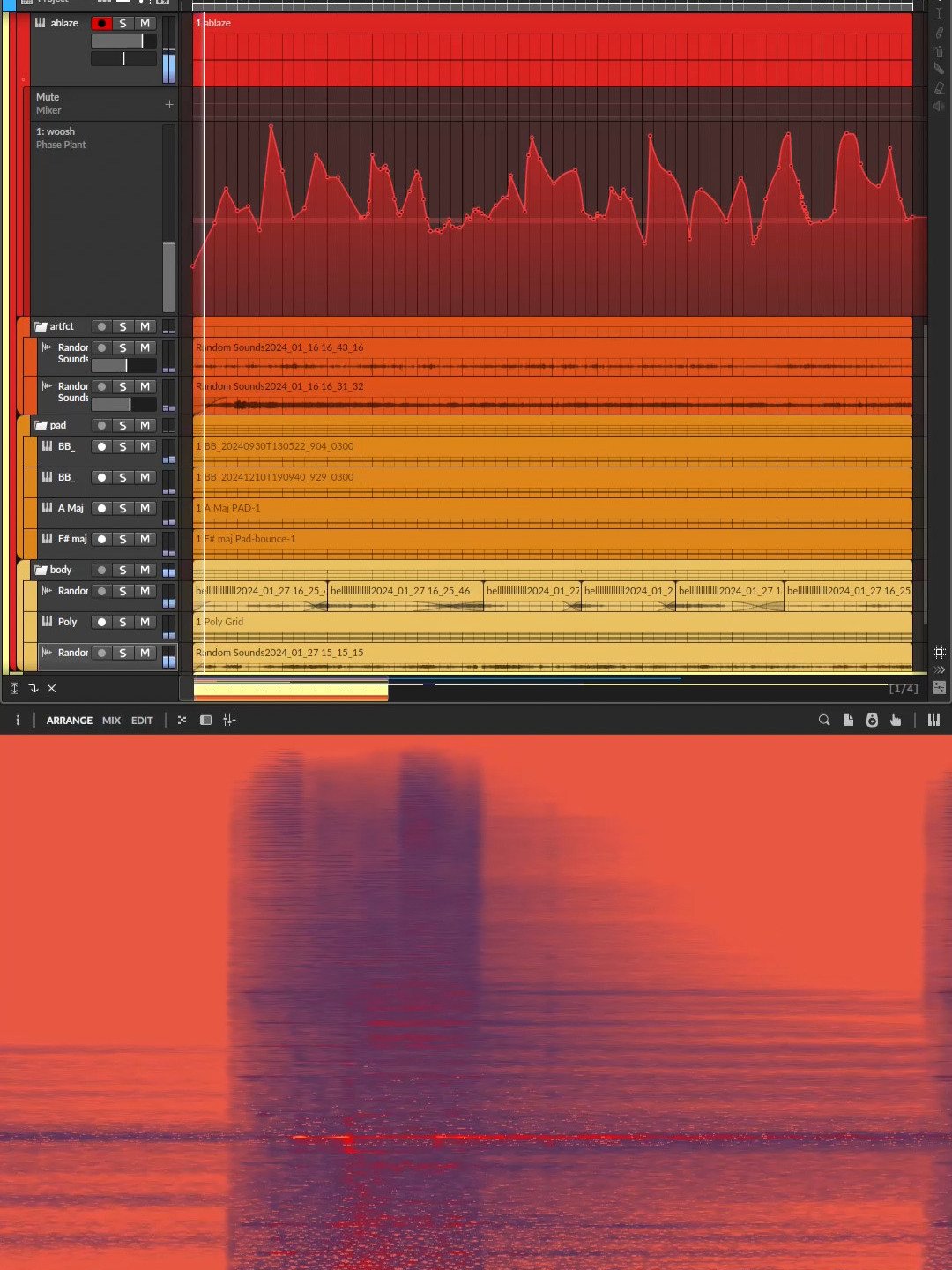This screenshot has width=952, height=1270.
Task: Click the routing shuffle icon after EDIT
Action: tap(182, 721)
